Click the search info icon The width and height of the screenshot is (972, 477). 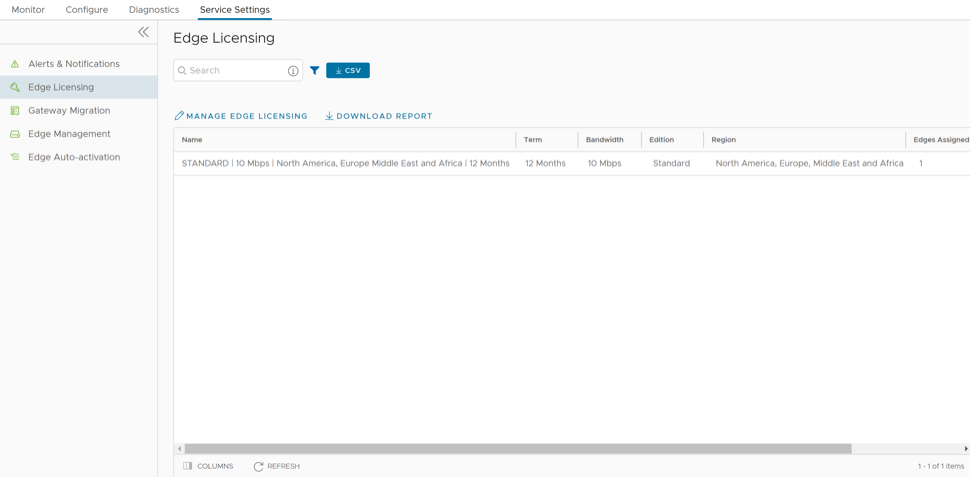click(x=293, y=71)
